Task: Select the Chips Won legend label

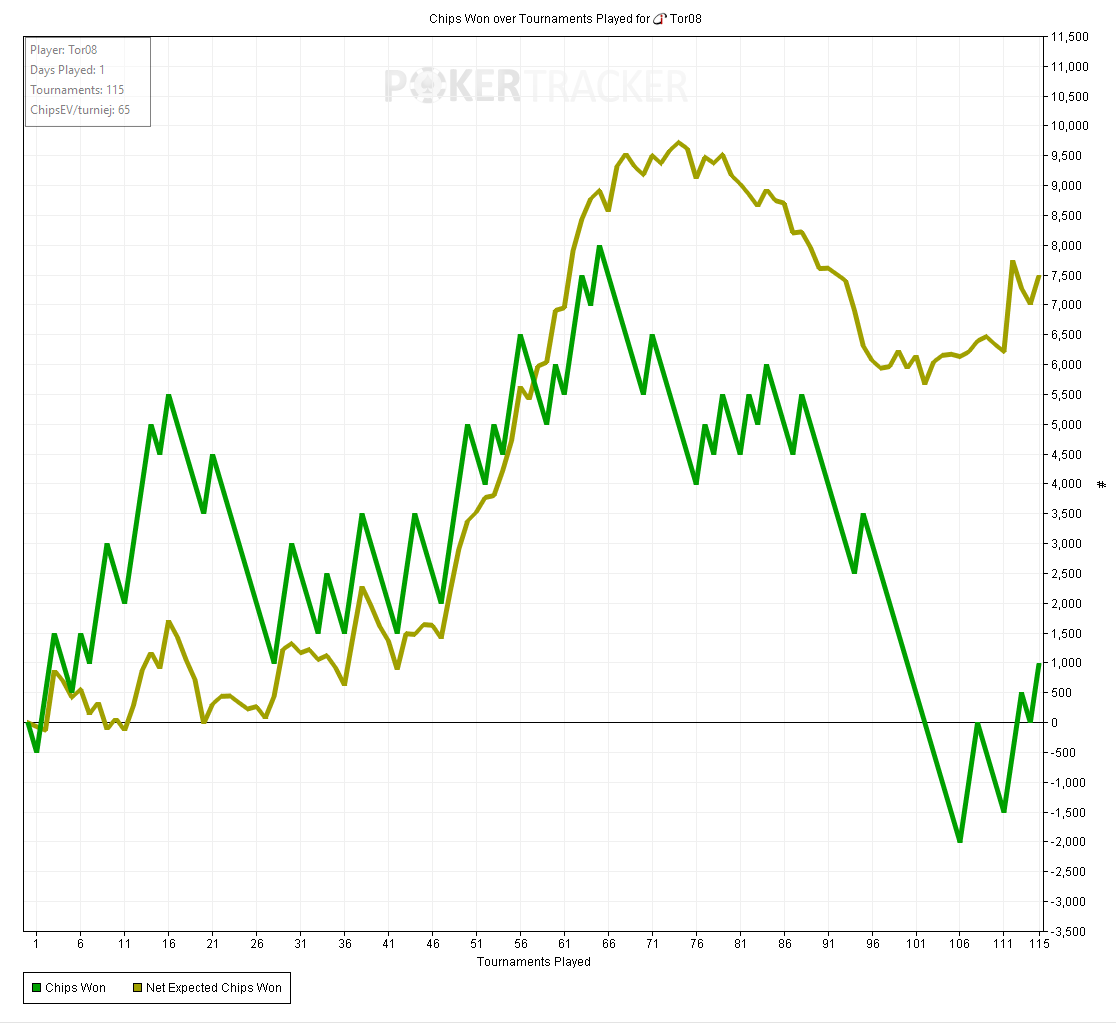Action: [75, 988]
